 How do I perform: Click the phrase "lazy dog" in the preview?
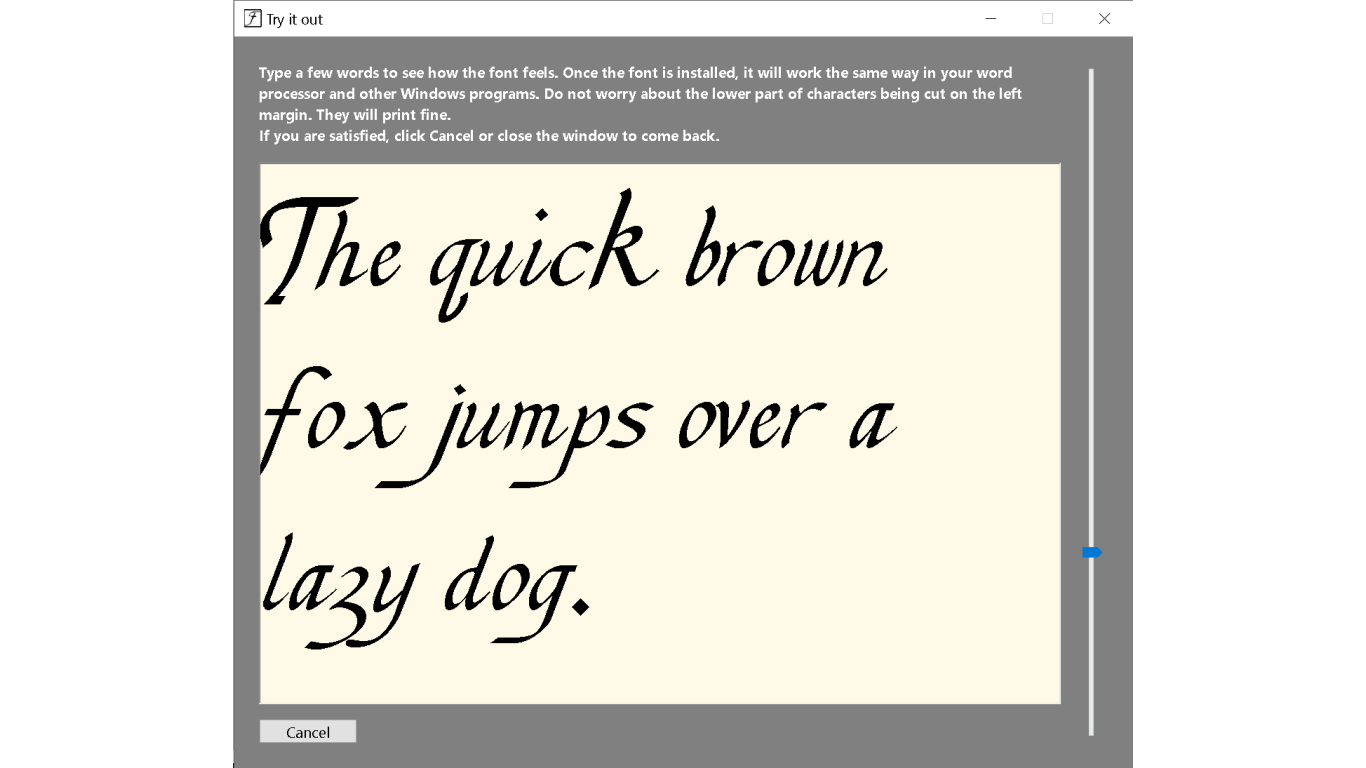420,590
